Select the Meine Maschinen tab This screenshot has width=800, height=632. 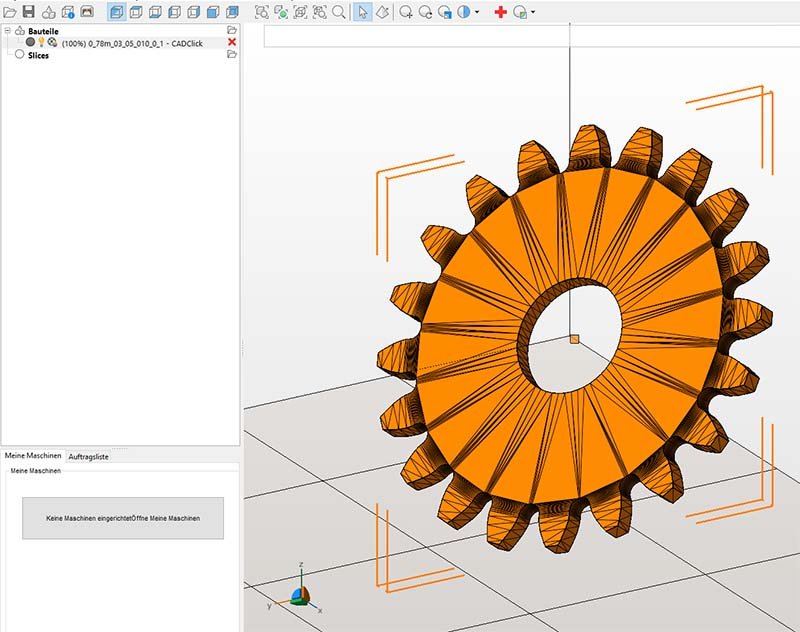point(33,455)
